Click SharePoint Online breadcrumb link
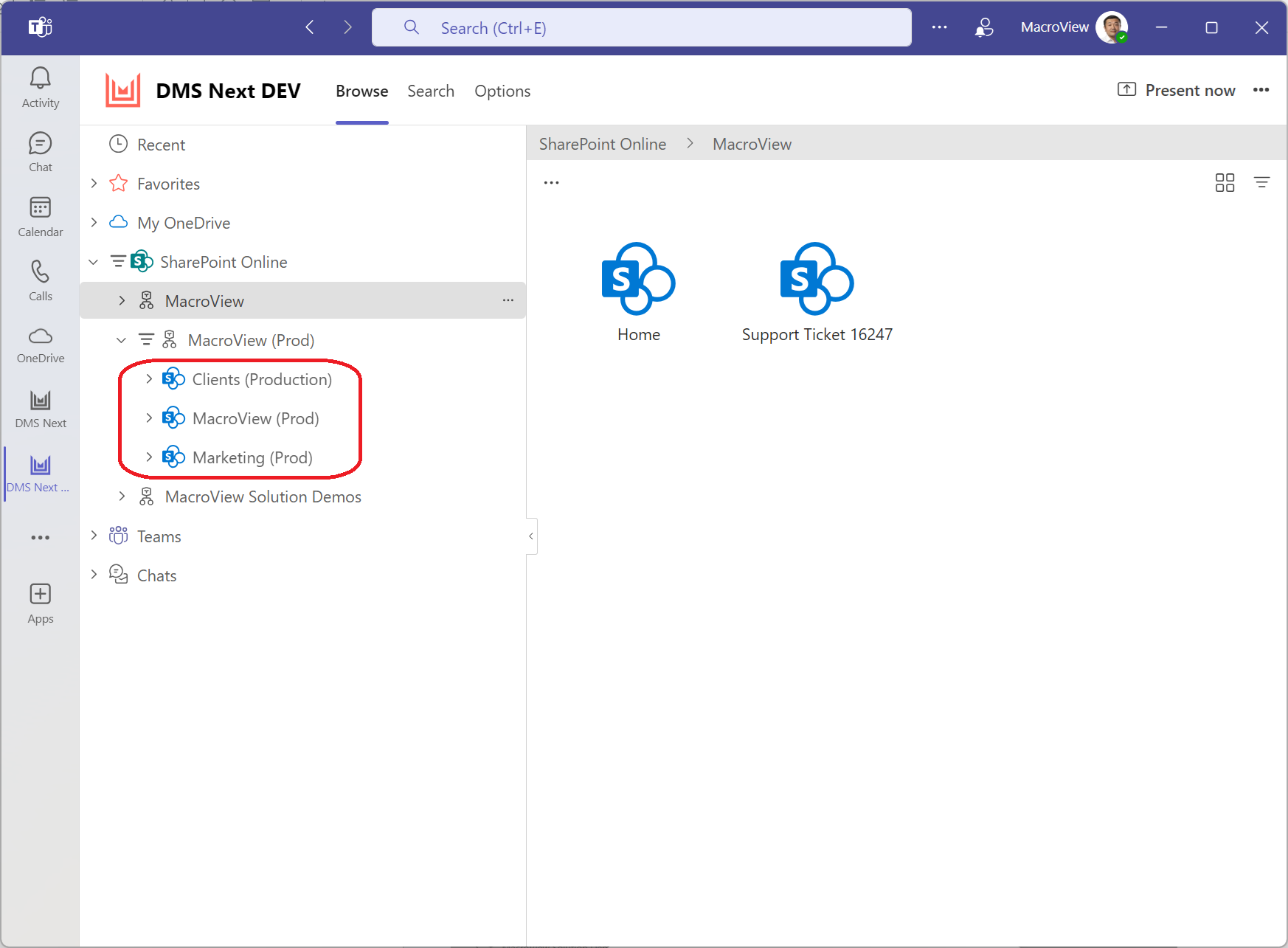This screenshot has height=948, width=1288. click(603, 144)
